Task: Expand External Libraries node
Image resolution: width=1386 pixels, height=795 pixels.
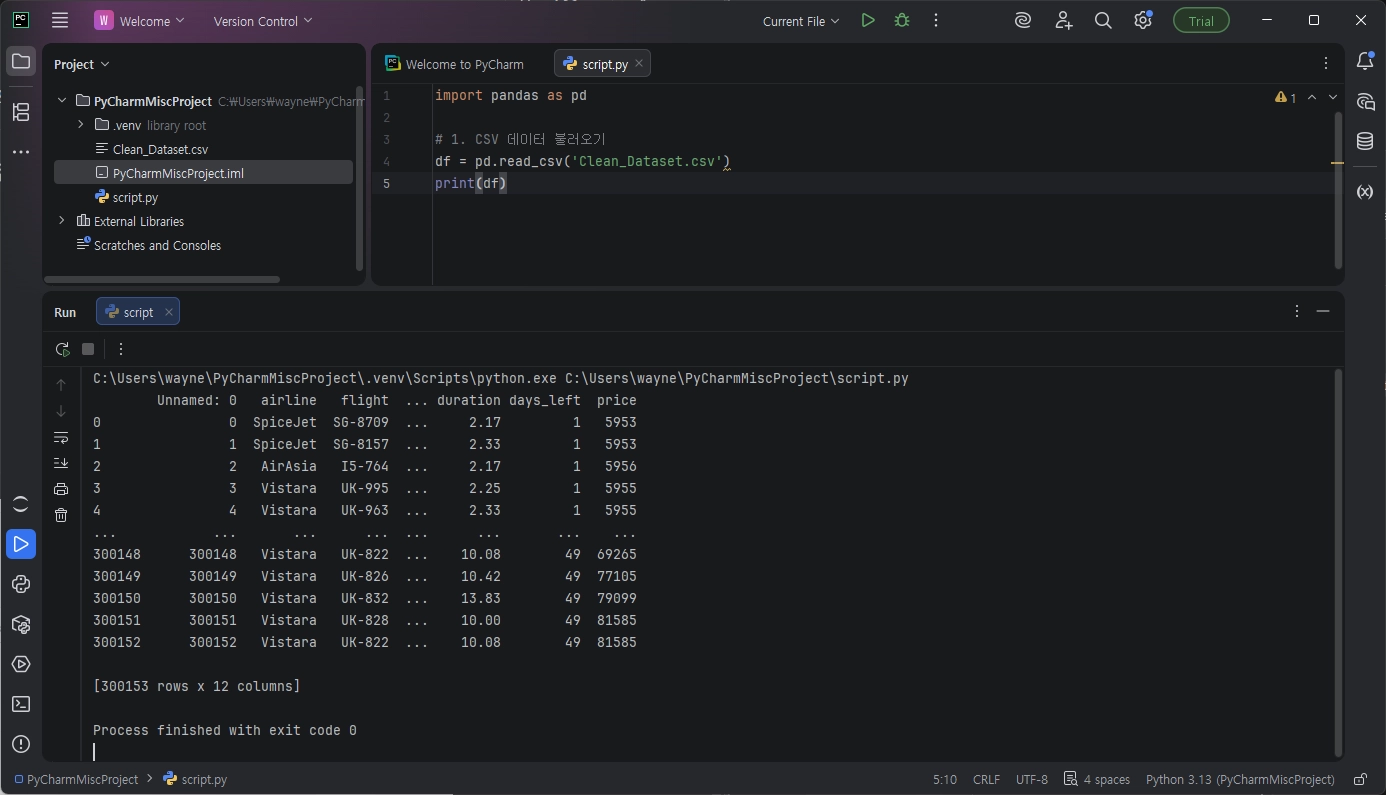Action: [x=62, y=221]
